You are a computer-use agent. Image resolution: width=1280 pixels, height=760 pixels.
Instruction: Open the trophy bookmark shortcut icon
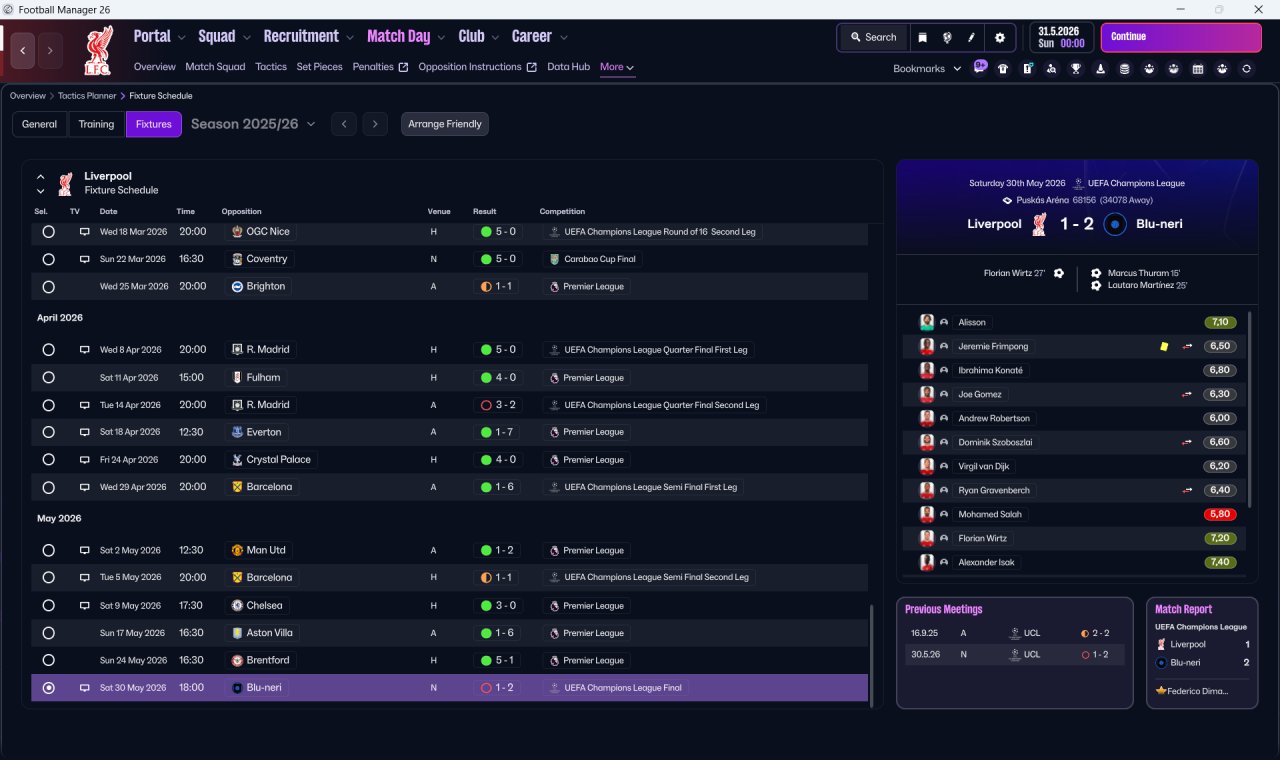[1076, 69]
